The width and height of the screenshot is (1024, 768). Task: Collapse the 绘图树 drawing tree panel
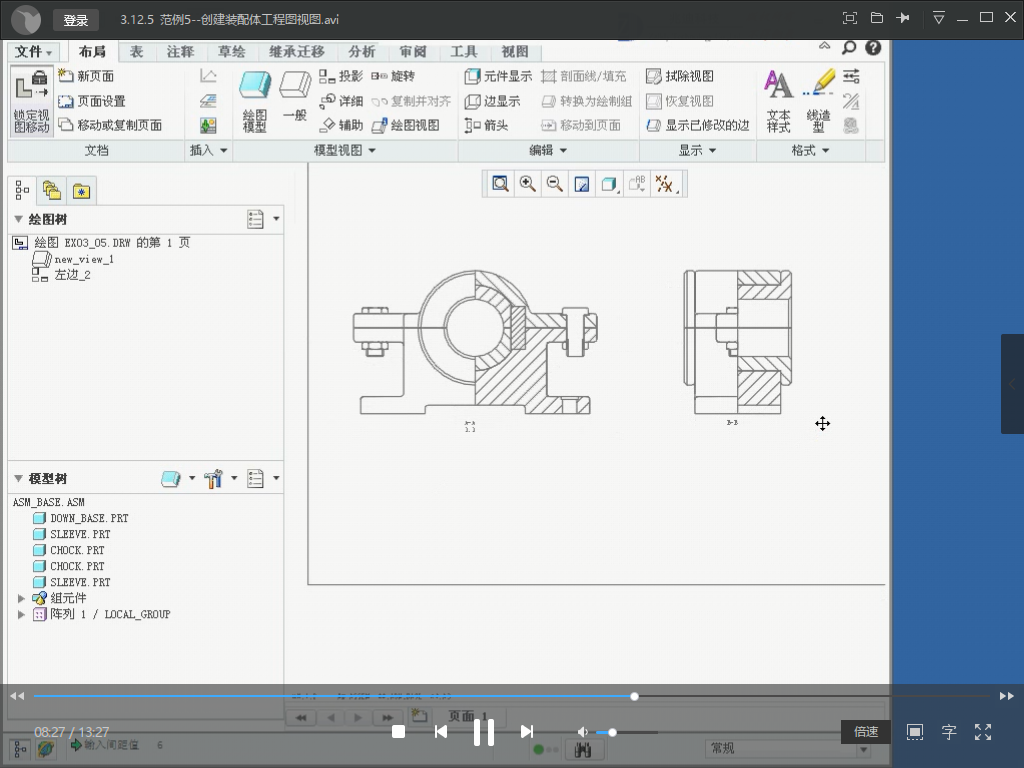pos(18,219)
